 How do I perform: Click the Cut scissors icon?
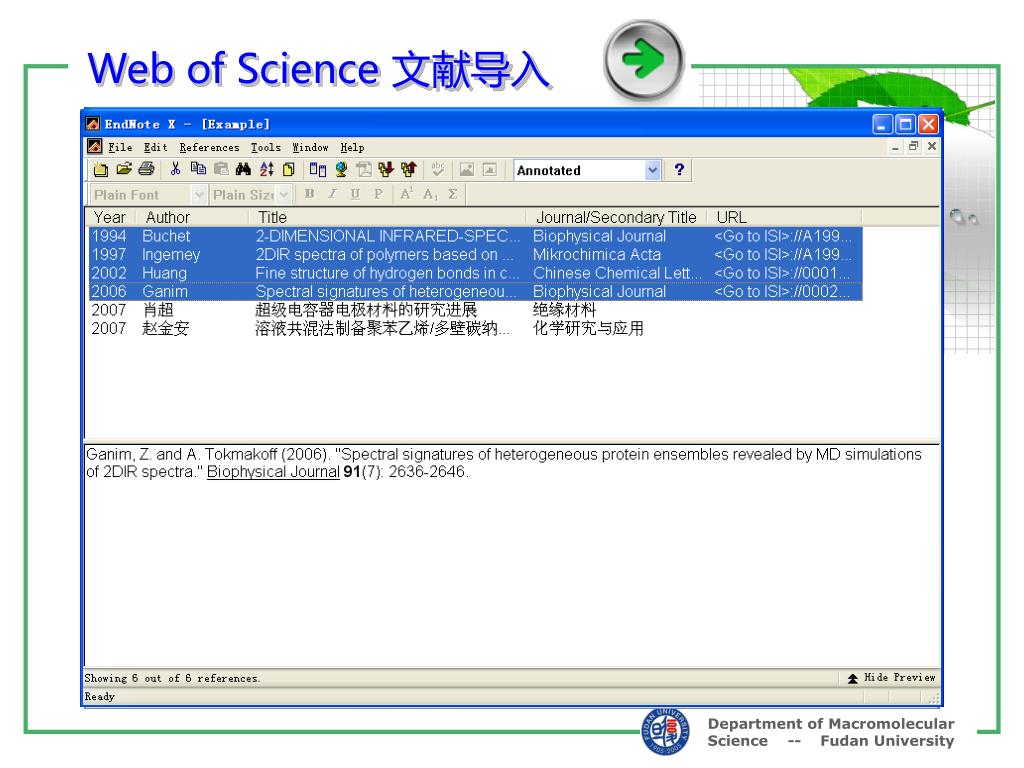pos(175,170)
